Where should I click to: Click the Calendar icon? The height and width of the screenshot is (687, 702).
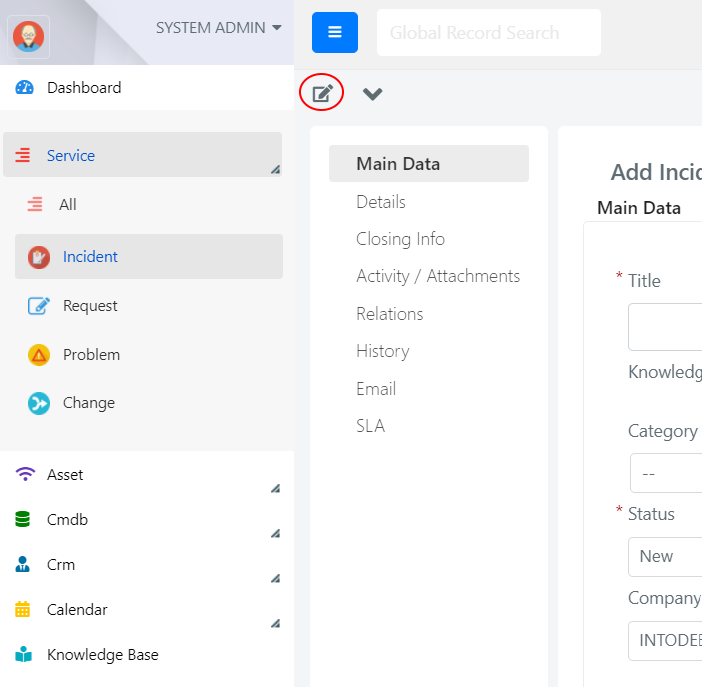pyautogui.click(x=22, y=610)
